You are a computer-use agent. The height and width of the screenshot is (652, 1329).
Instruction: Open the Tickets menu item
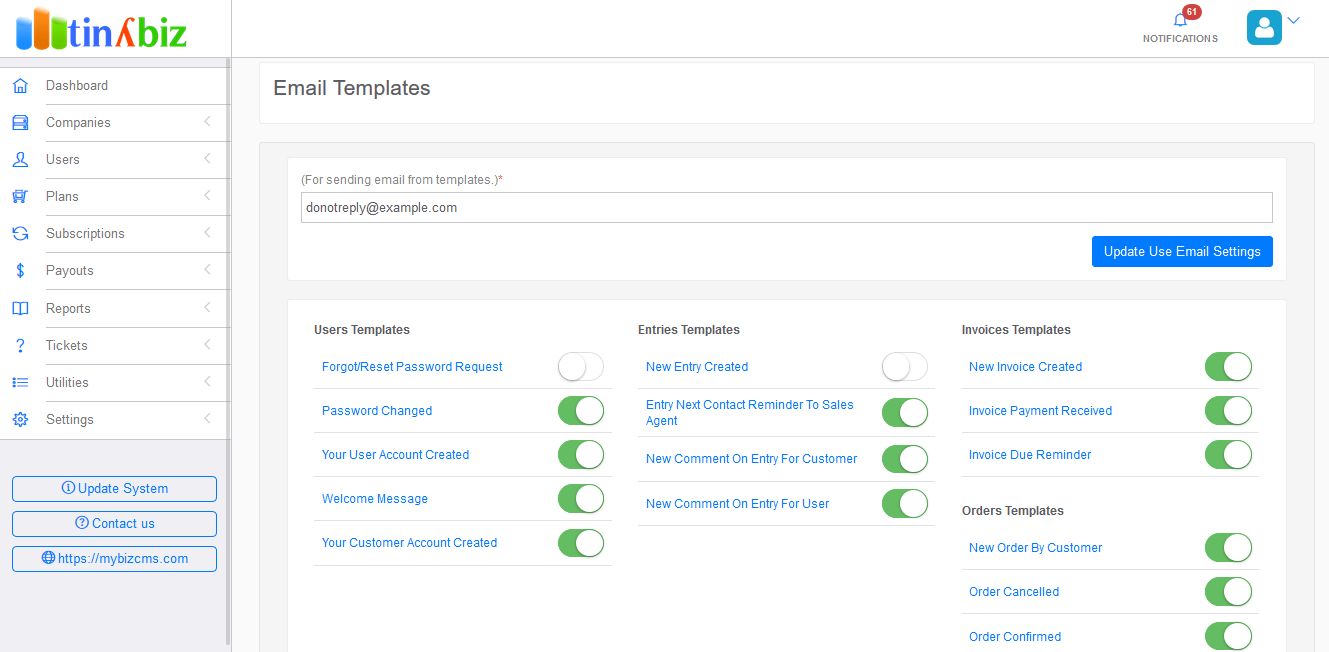click(67, 346)
